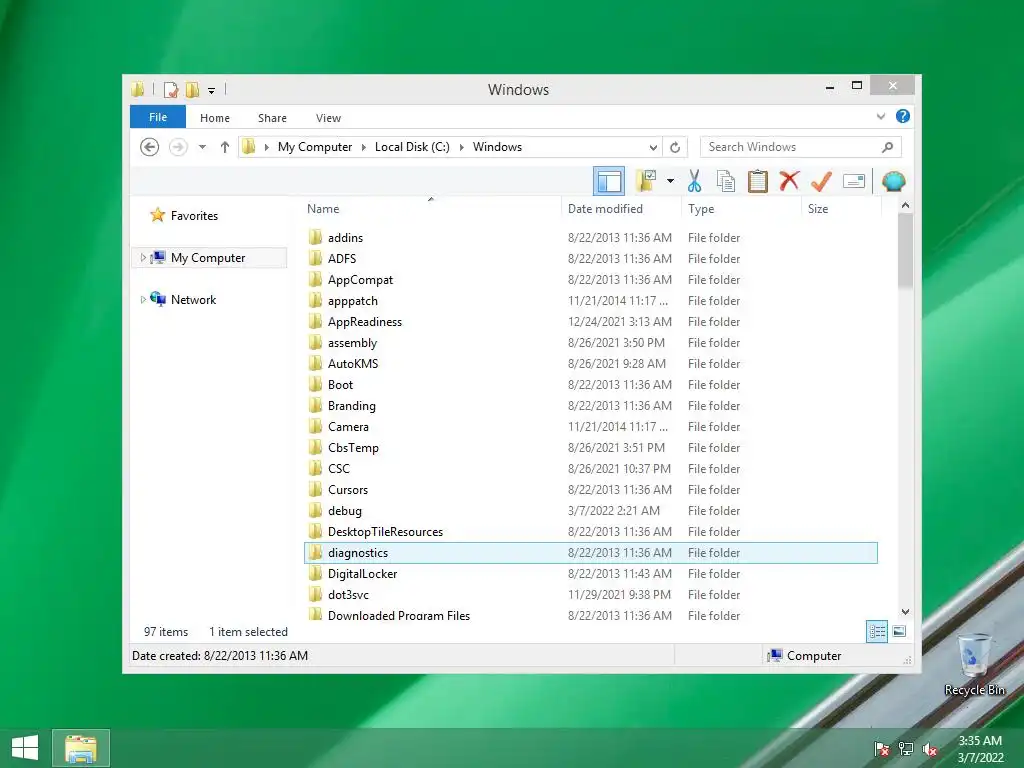Click the vertical scrollbar thumb
The width and height of the screenshot is (1024, 768).
(905, 251)
